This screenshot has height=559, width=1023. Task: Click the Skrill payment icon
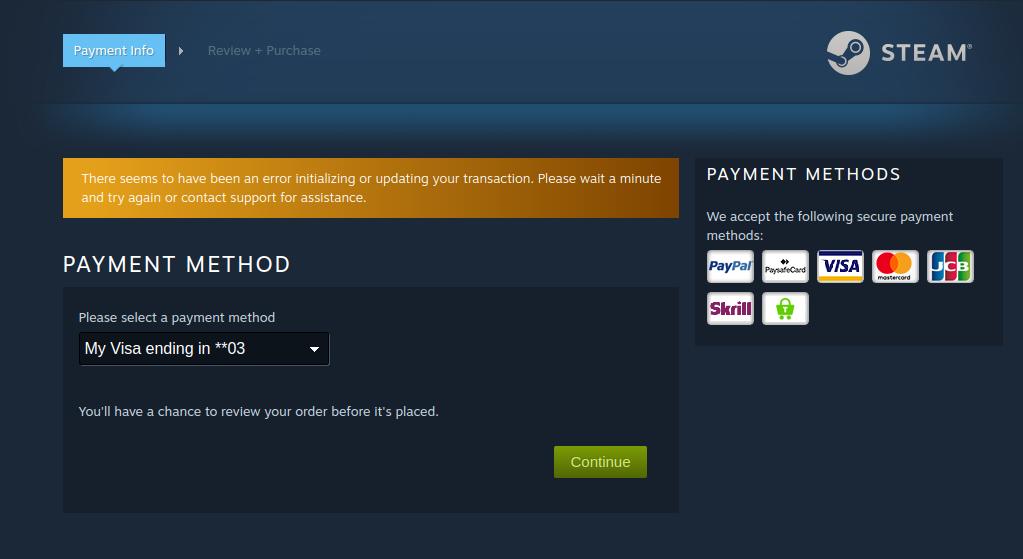(x=730, y=309)
